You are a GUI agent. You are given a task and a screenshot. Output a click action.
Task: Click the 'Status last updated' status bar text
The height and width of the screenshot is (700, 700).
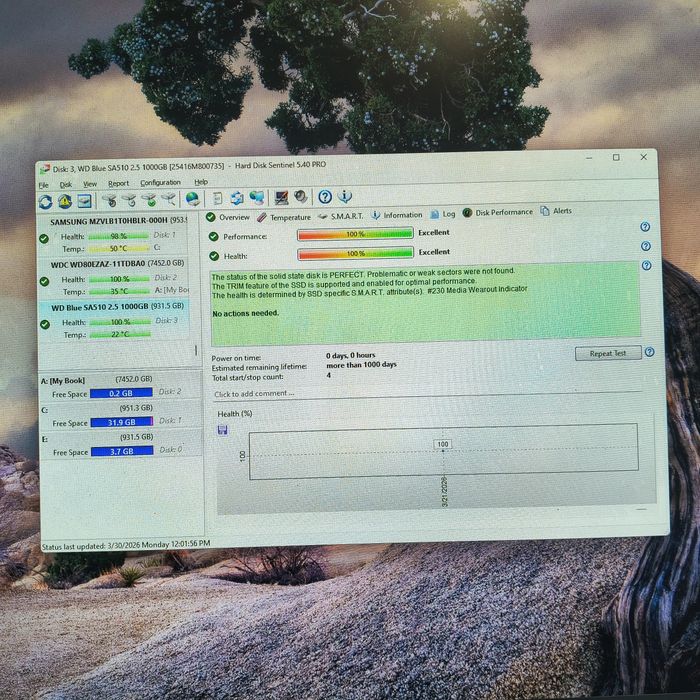point(125,546)
